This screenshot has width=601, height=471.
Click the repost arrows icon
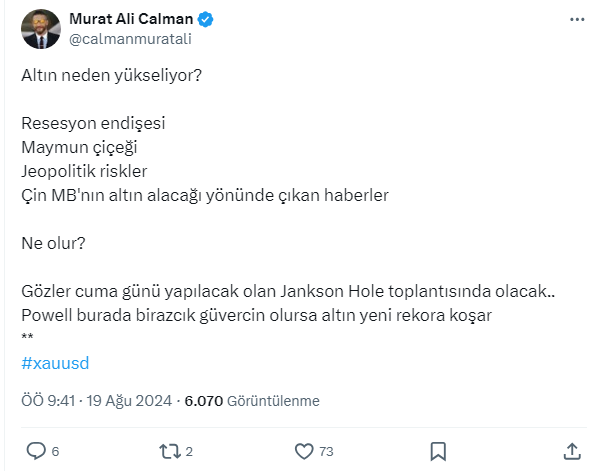click(x=169, y=450)
